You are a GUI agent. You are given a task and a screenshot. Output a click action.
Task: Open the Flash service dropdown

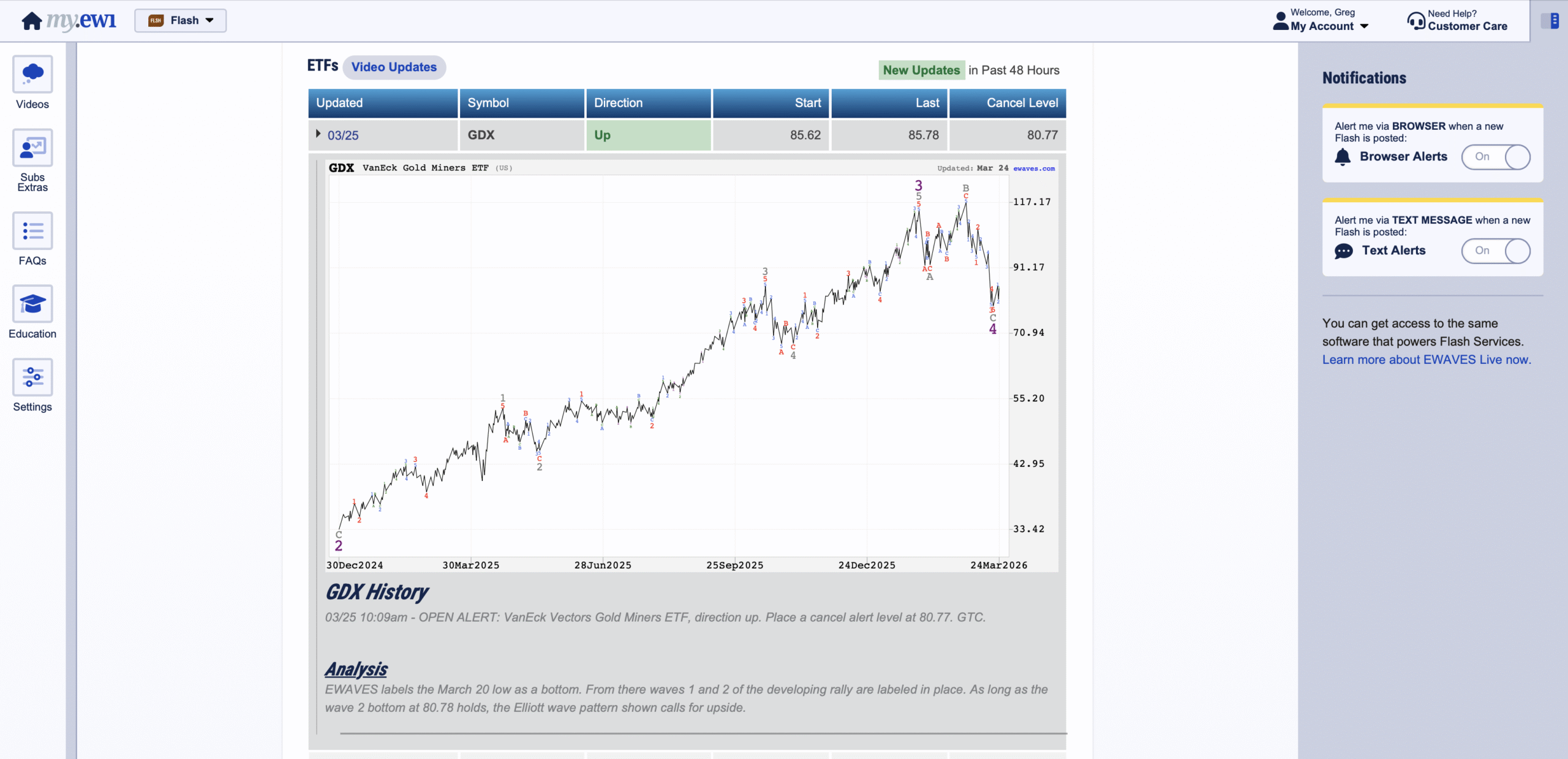[x=180, y=20]
